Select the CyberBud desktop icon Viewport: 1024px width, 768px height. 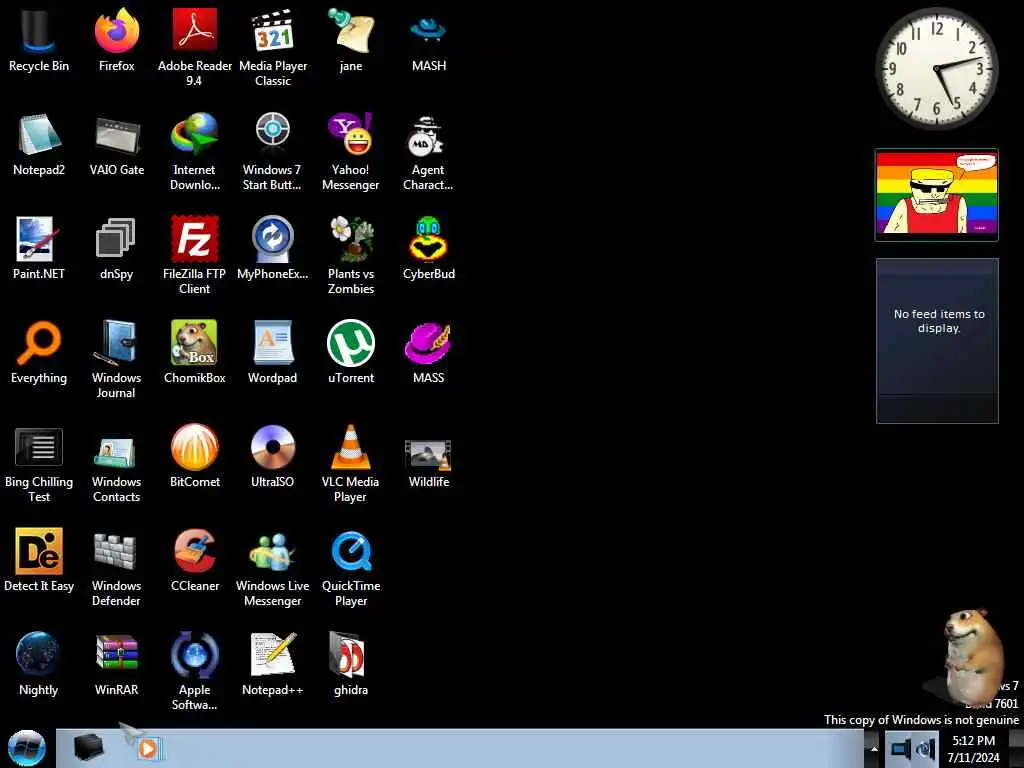click(x=428, y=248)
